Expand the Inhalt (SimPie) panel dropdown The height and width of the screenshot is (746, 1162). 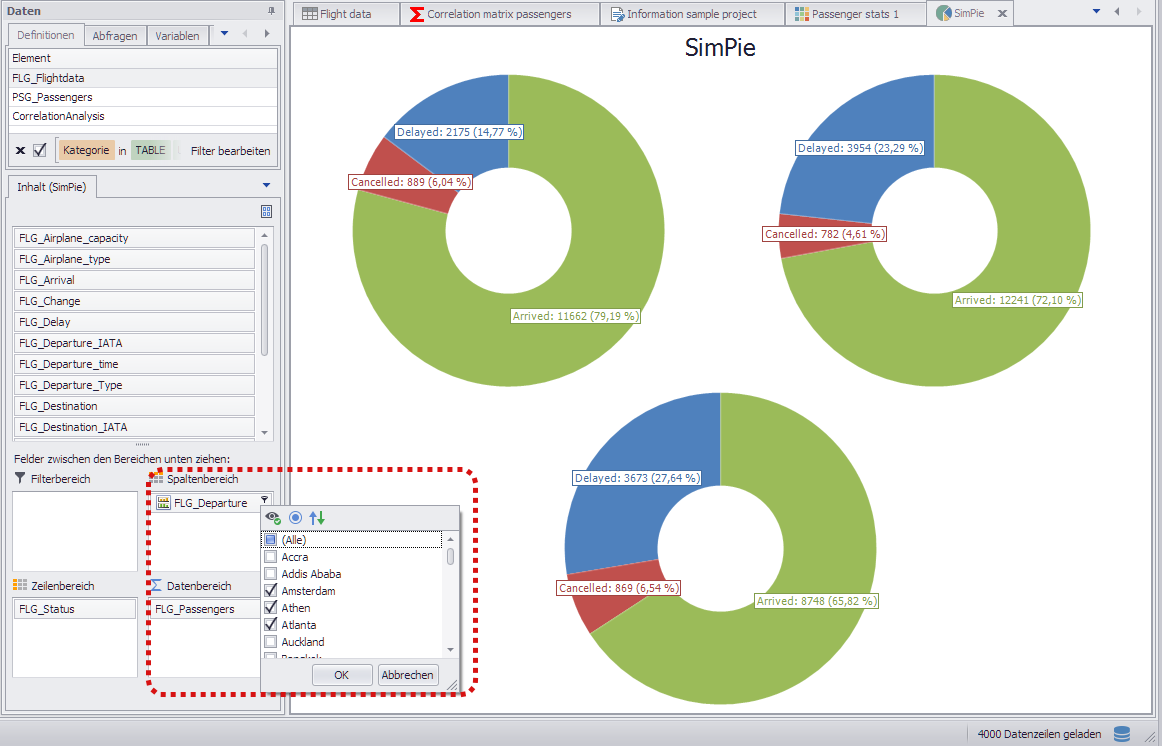click(x=266, y=185)
